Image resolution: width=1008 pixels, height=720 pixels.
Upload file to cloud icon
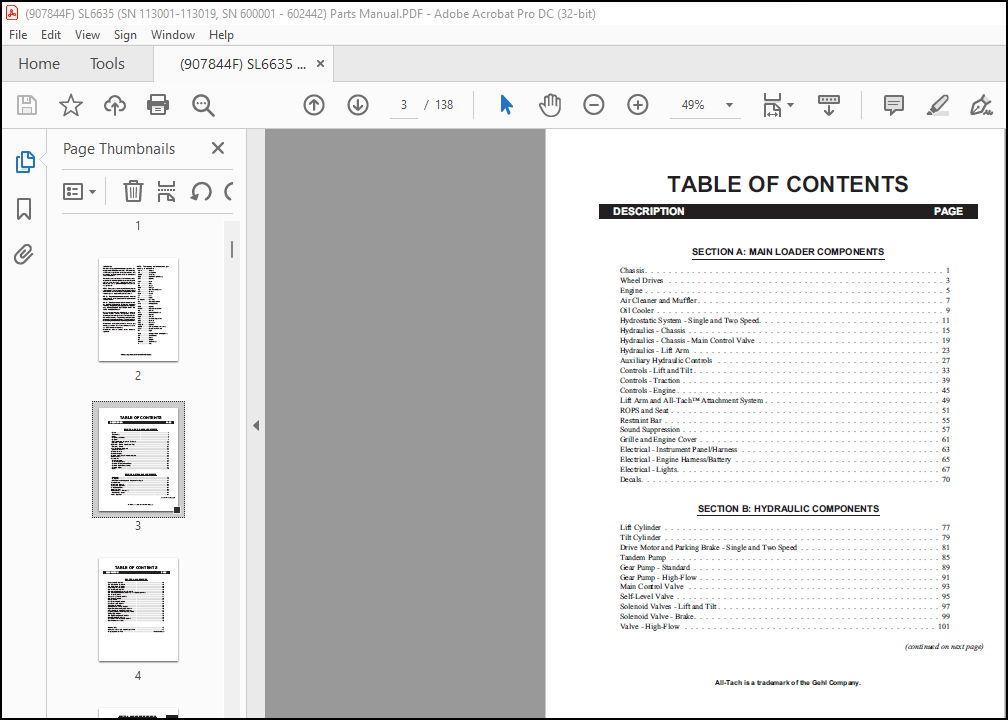114,105
